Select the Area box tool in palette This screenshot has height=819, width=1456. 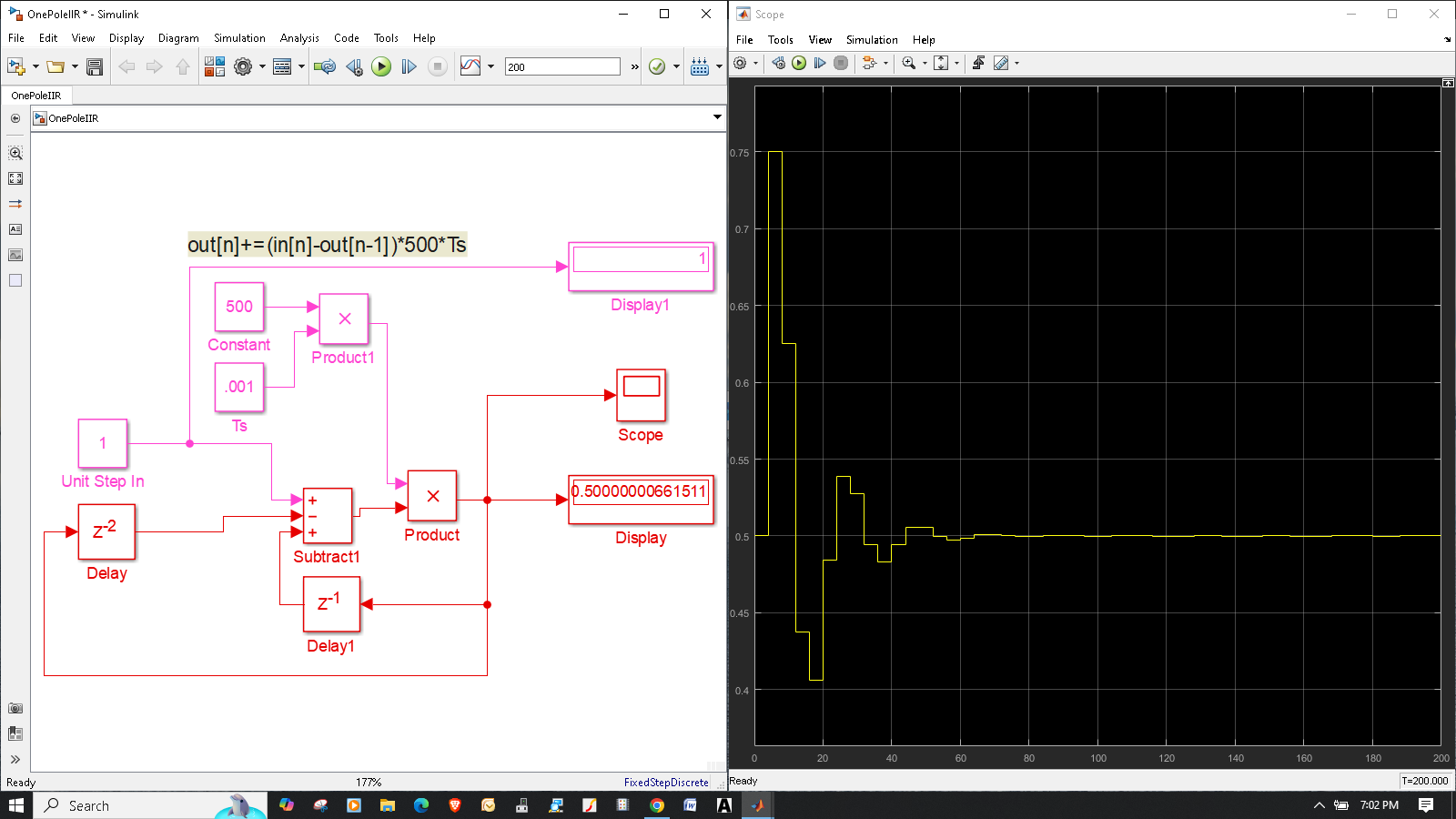pyautogui.click(x=15, y=280)
